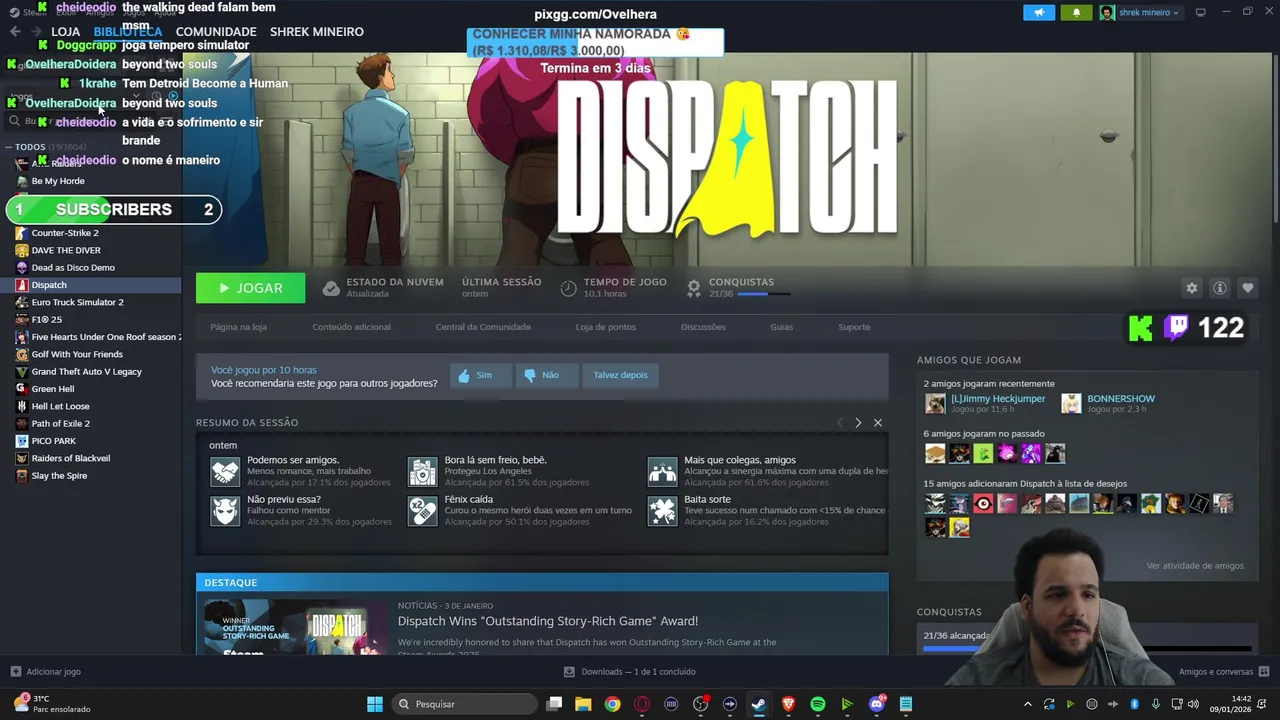This screenshot has width=1280, height=720.
Task: Click the PICO PARK game icon
Action: point(22,441)
